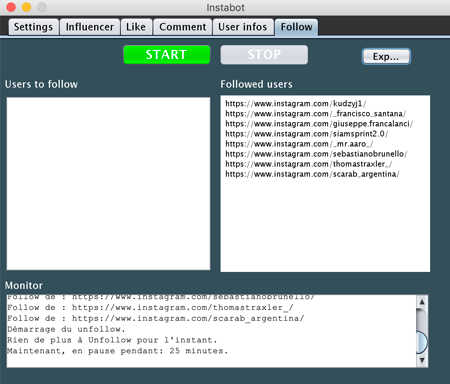Image resolution: width=450 pixels, height=384 pixels.
Task: Select the User infos tab
Action: (x=243, y=27)
